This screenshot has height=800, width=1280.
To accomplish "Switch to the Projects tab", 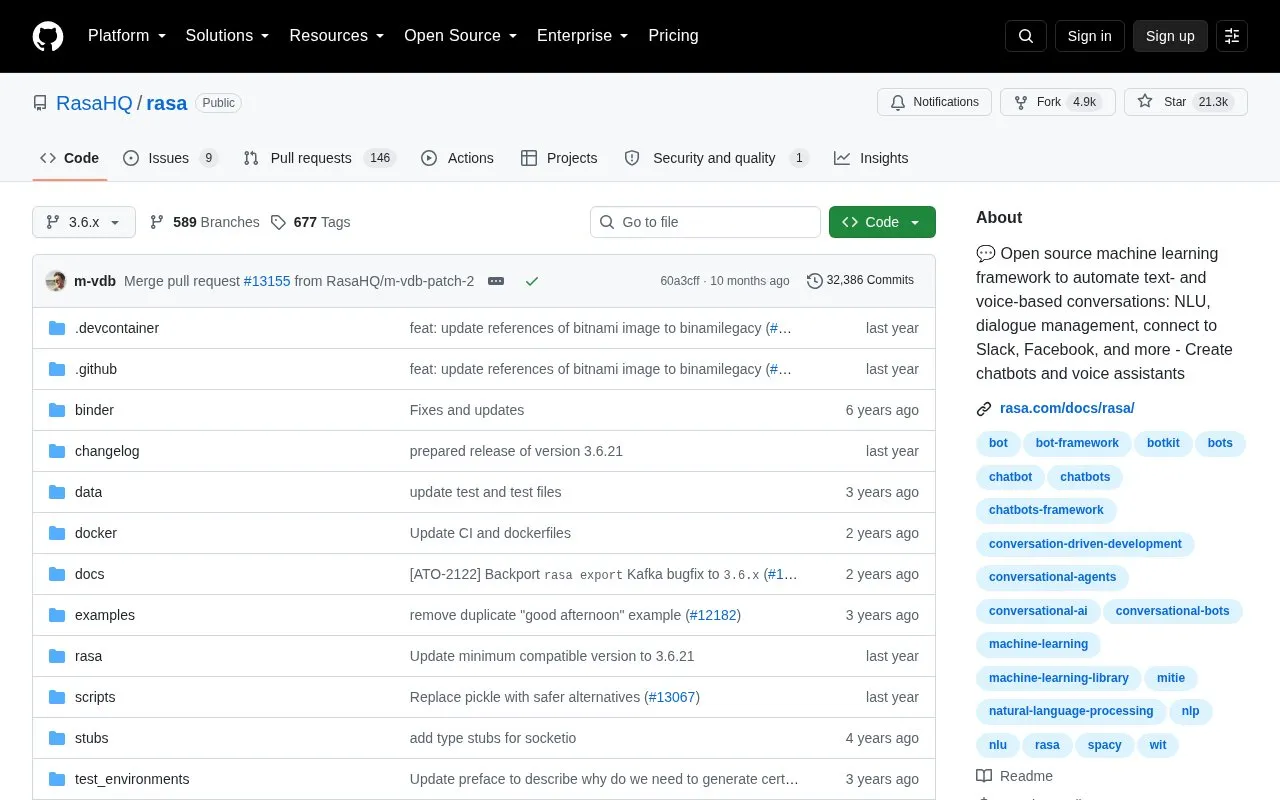I will pos(559,158).
